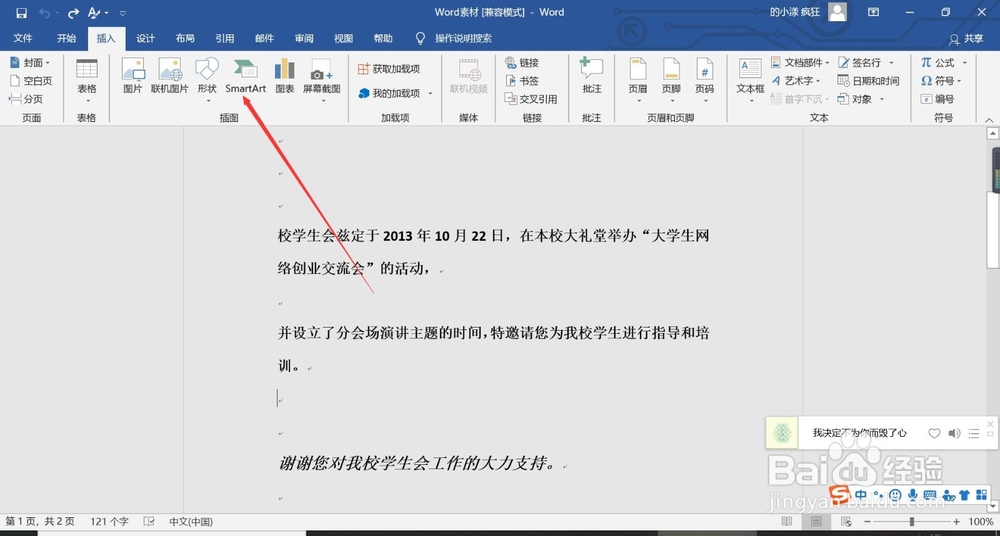Insert an equation with 公式
Screen dimensions: 1000x536
pyautogui.click(x=944, y=63)
